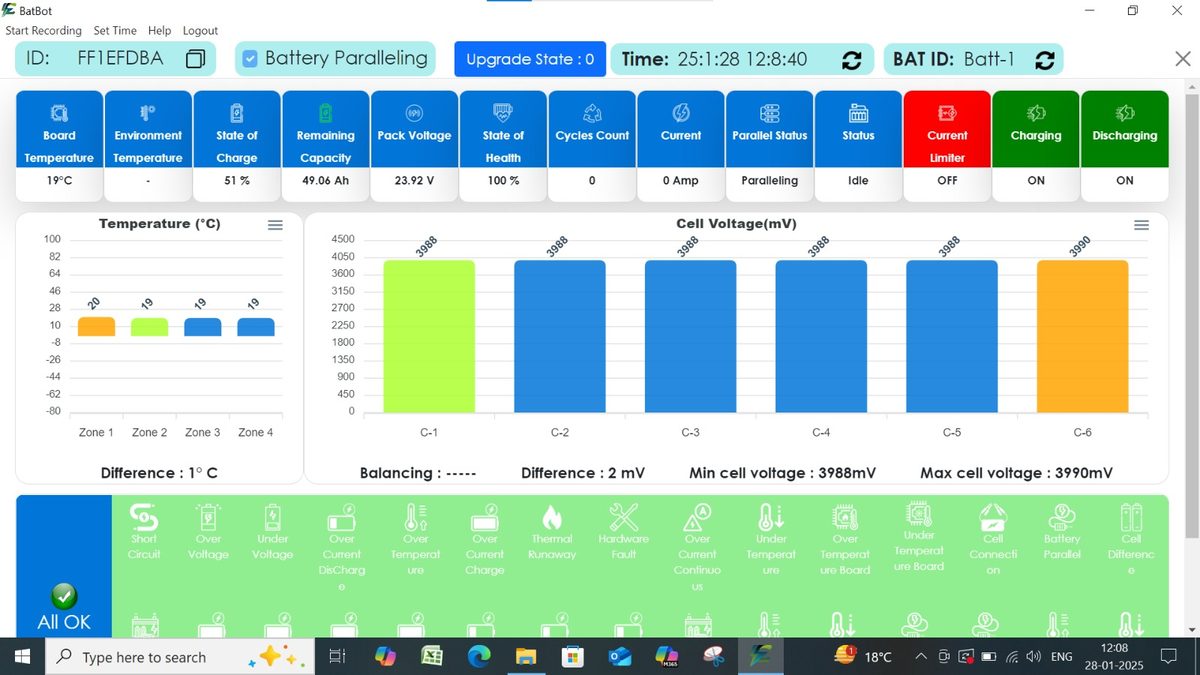Click the Short Circuit fault icon
This screenshot has width=1200, height=675.
(144, 517)
